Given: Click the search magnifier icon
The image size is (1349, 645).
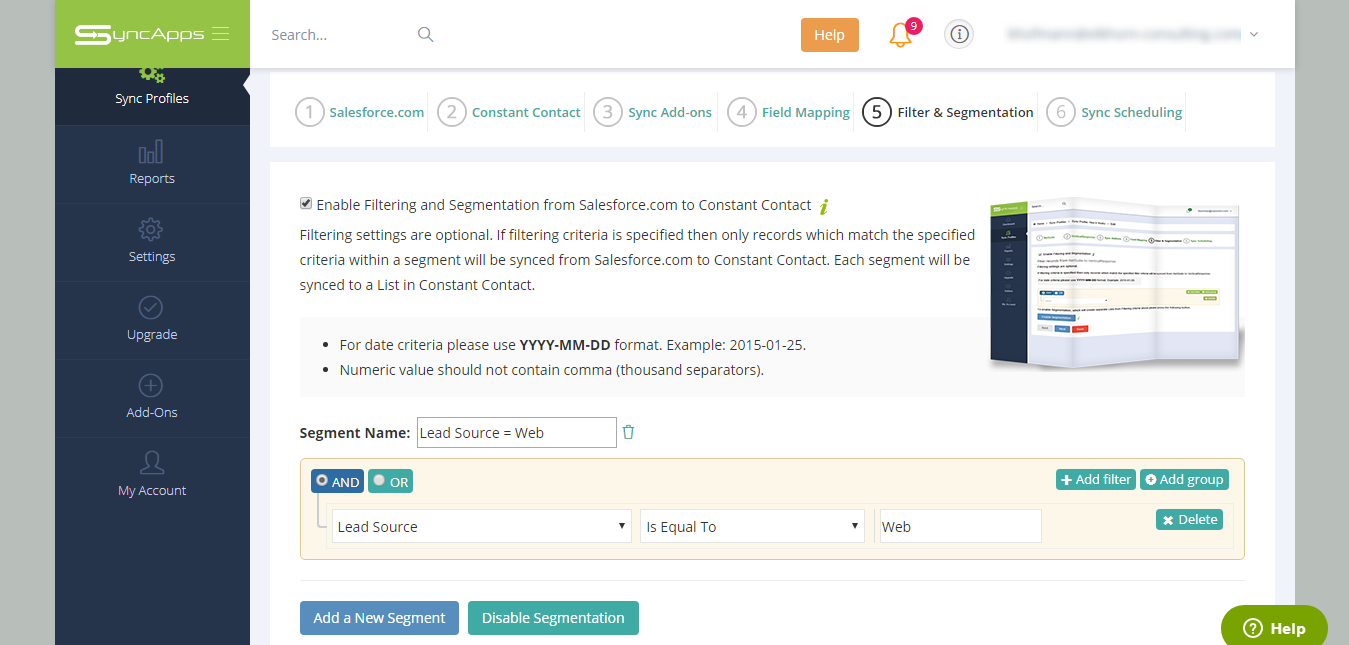Looking at the screenshot, I should 425,35.
